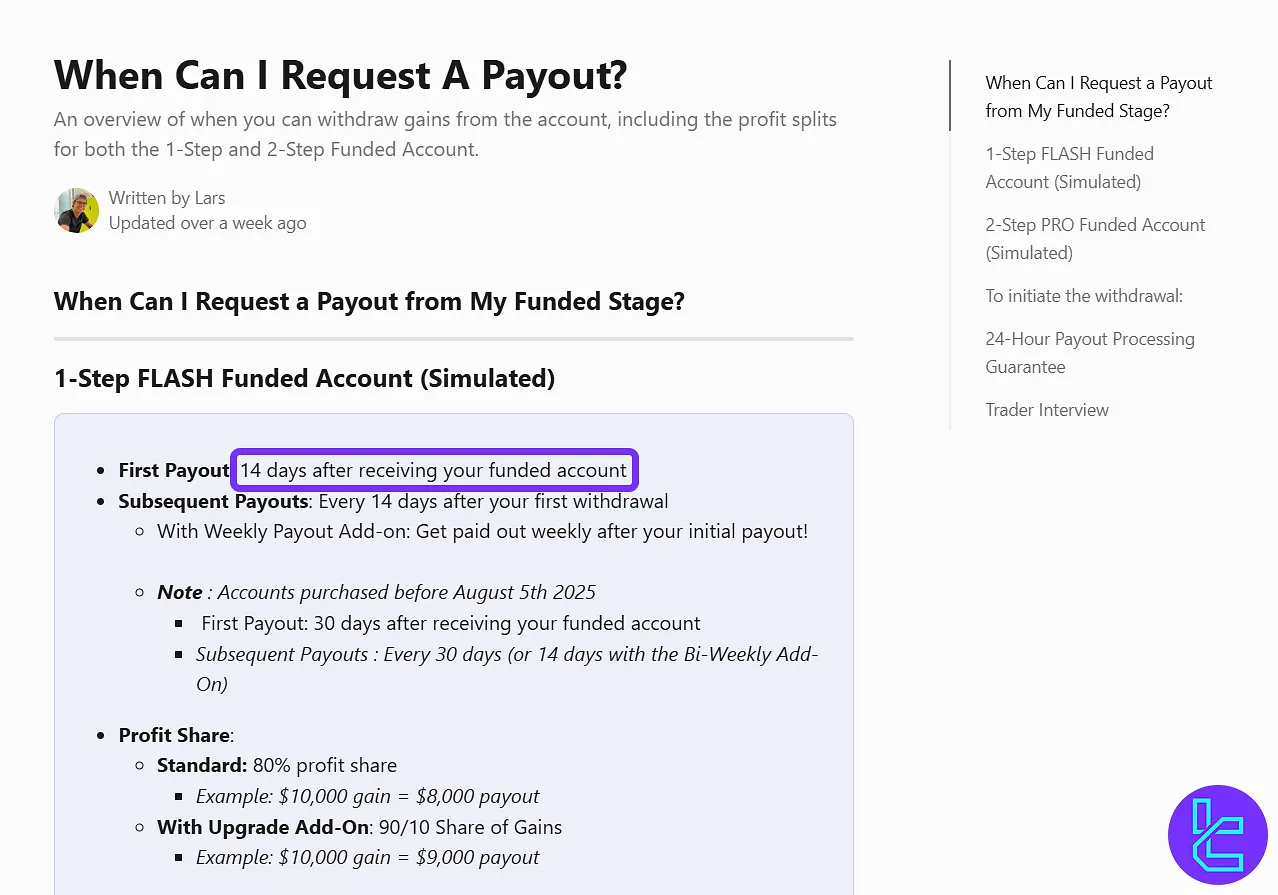Click the section heading '1-Step FLASH Funded Account (Simulated)'

point(304,378)
